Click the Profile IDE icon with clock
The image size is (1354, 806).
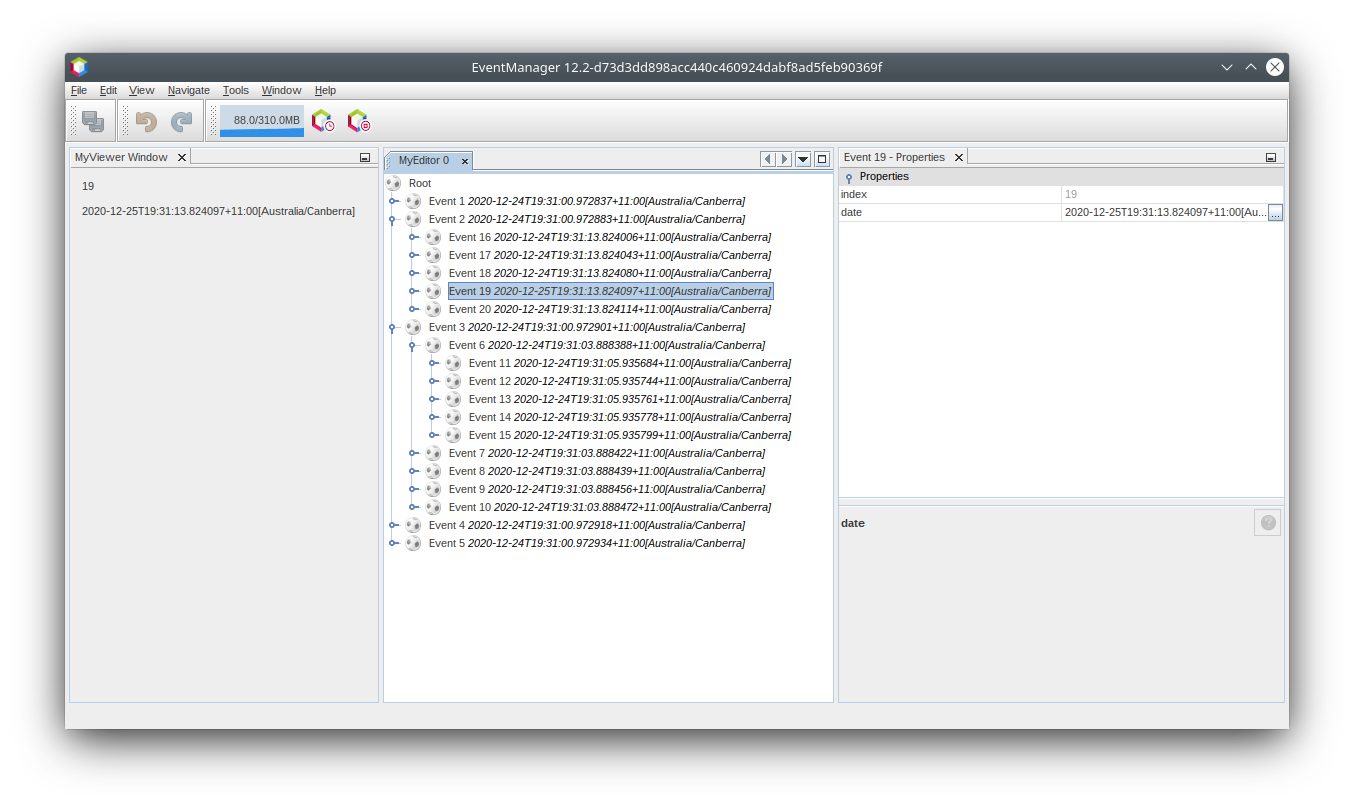point(323,121)
